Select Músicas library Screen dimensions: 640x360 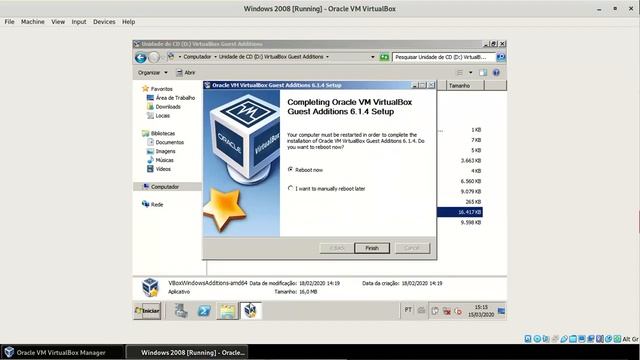click(x=160, y=160)
